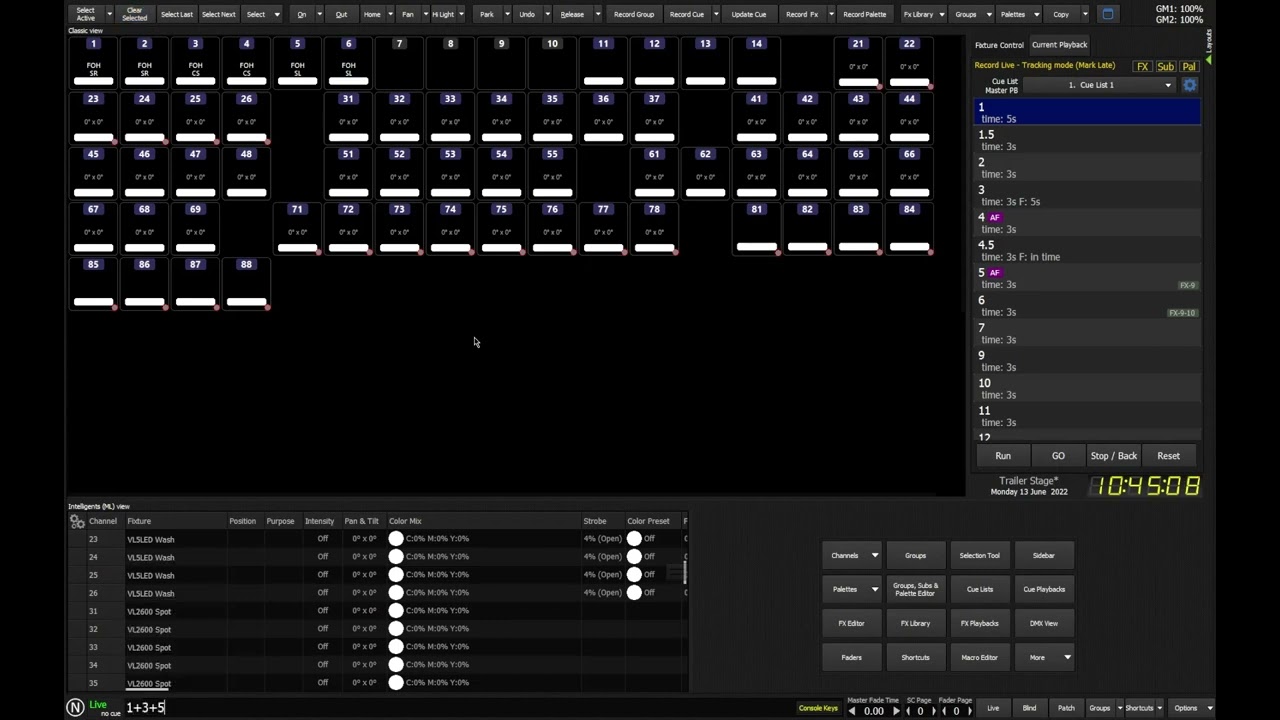The image size is (1280, 720).
Task: Open the Groups toolbar menu
Action: point(966,14)
